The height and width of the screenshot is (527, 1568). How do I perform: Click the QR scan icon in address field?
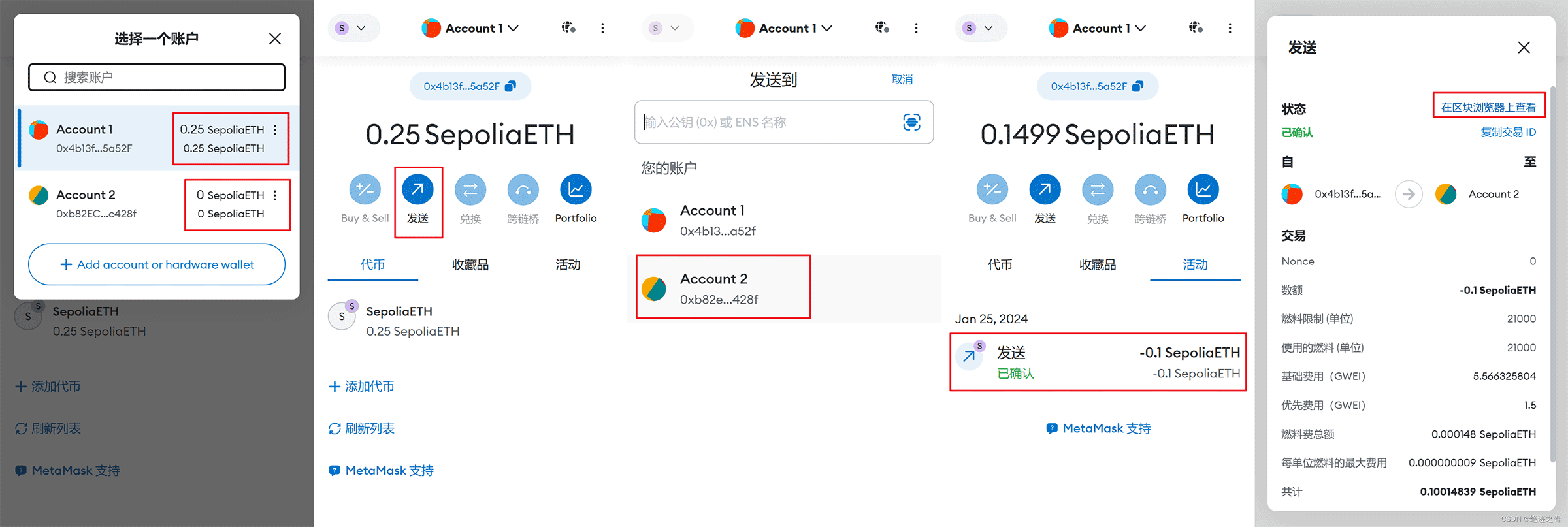point(911,122)
